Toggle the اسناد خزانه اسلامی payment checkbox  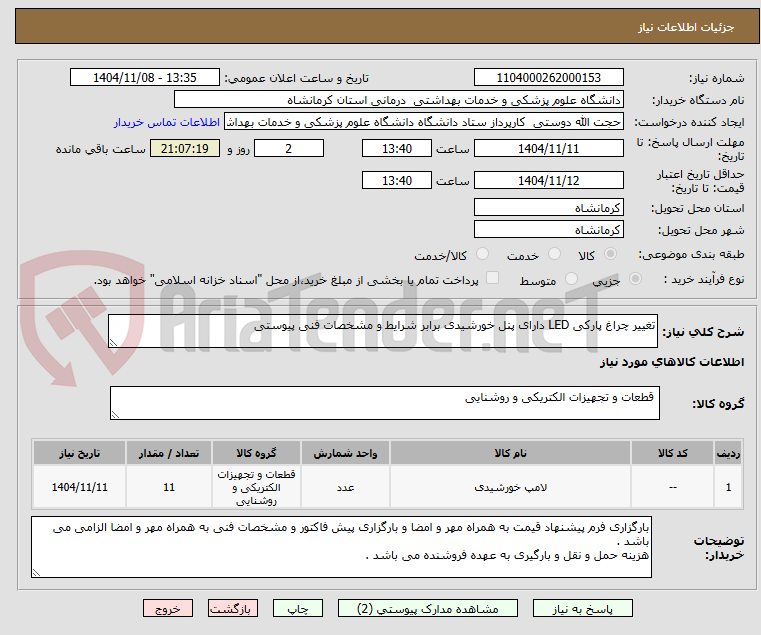pyautogui.click(x=492, y=278)
